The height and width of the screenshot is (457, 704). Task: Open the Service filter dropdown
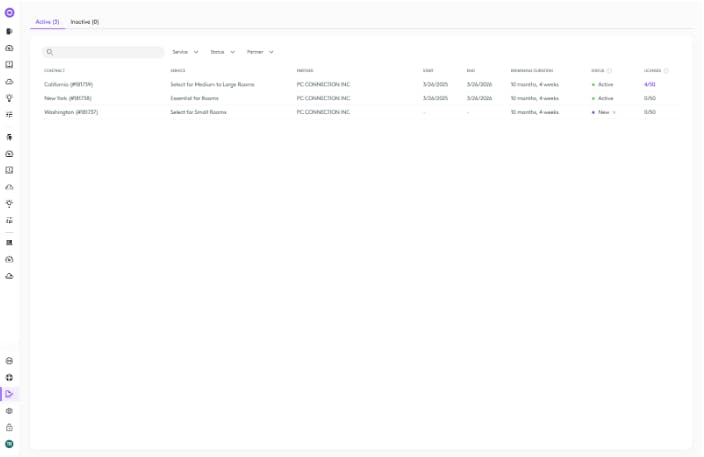[185, 52]
